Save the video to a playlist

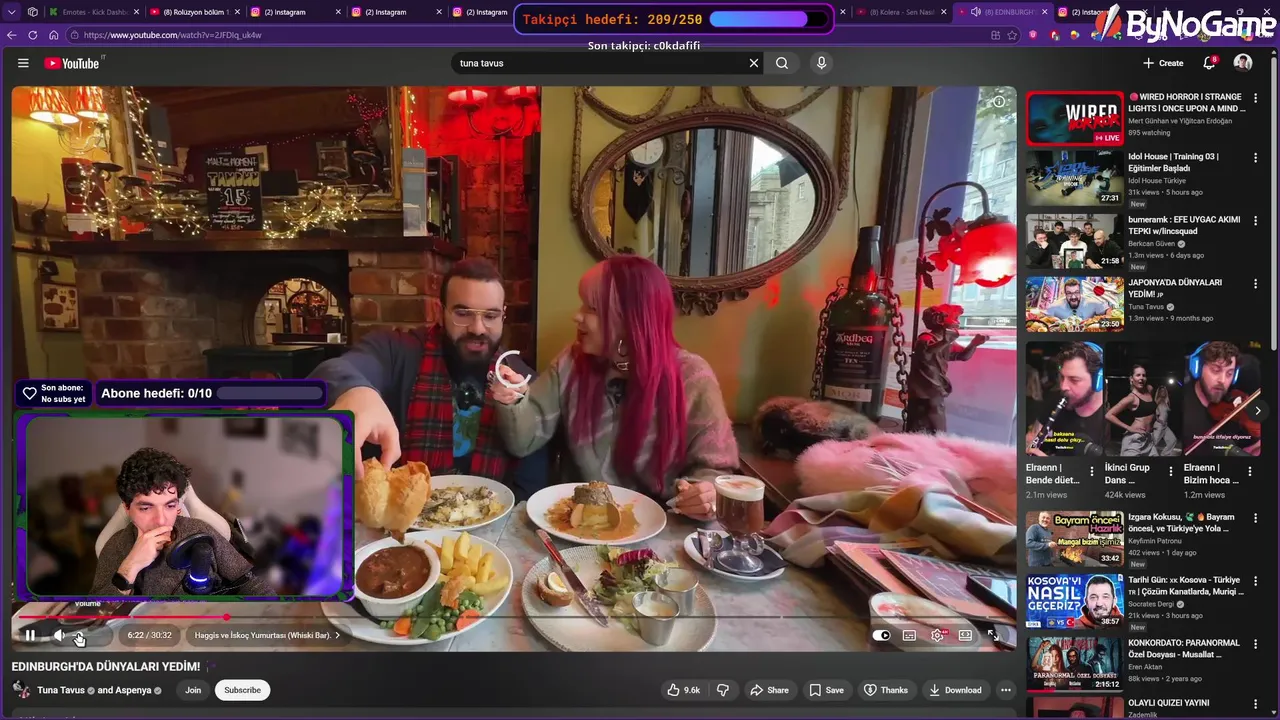point(827,690)
